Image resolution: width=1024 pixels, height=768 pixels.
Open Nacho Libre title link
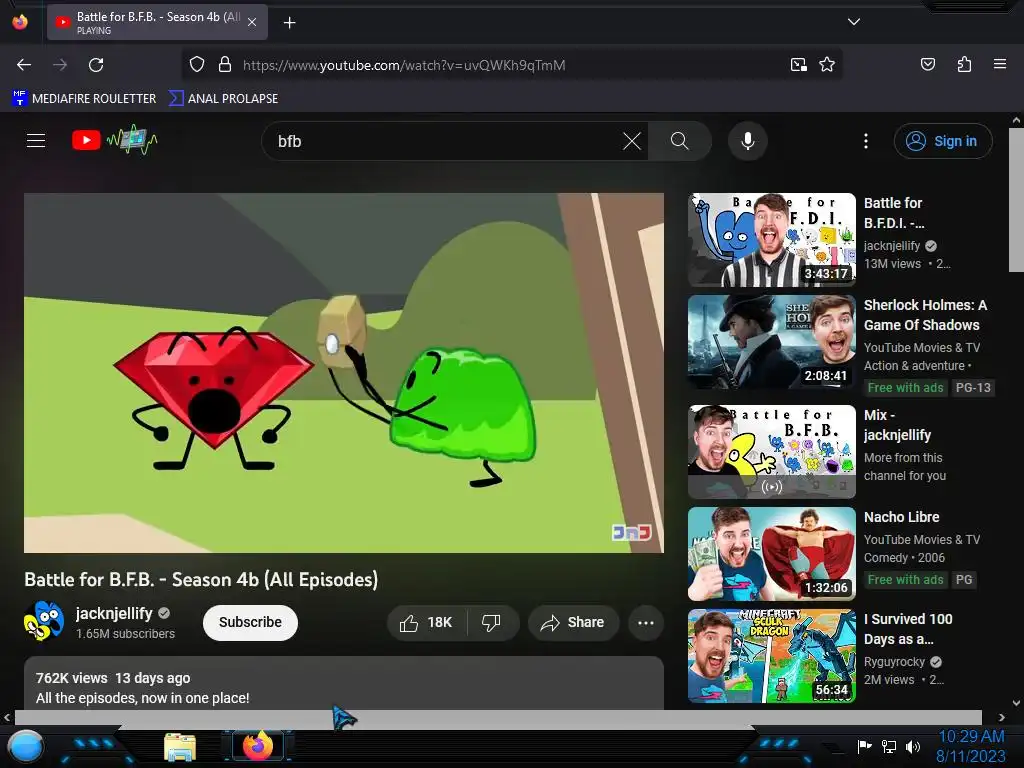click(901, 517)
